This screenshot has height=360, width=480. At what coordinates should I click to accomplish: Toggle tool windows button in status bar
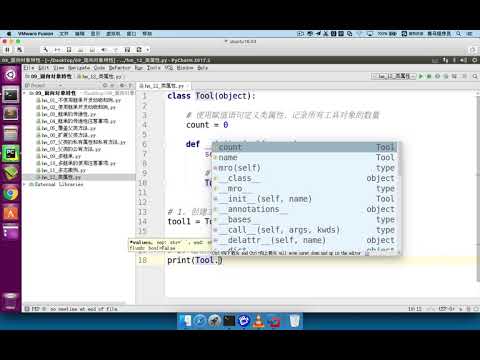point(27,309)
